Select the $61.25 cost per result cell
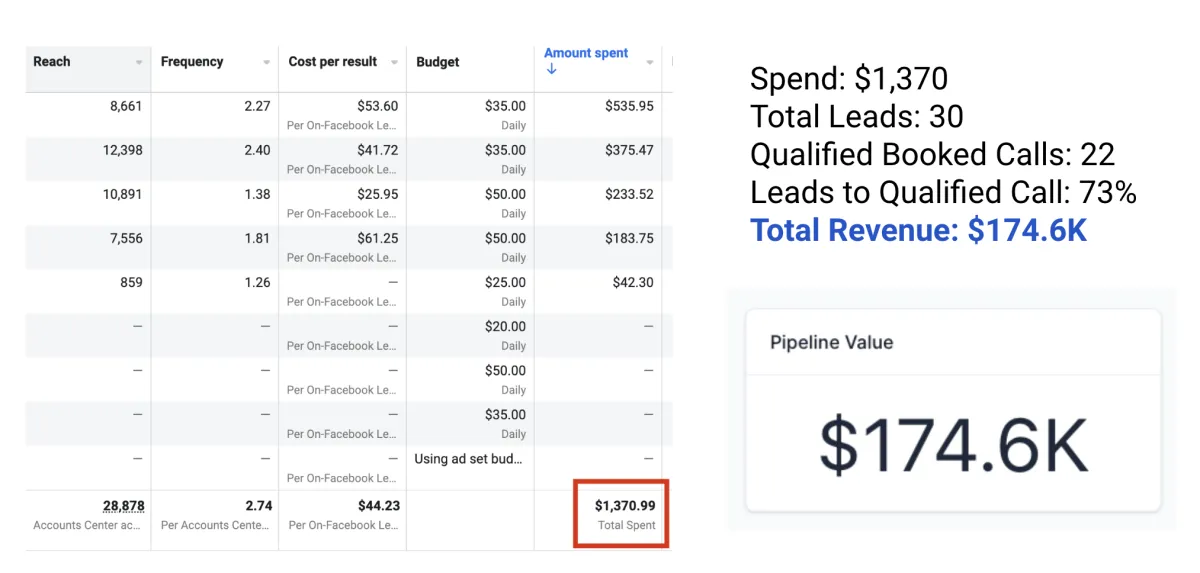The height and width of the screenshot is (573, 1200). pos(377,239)
